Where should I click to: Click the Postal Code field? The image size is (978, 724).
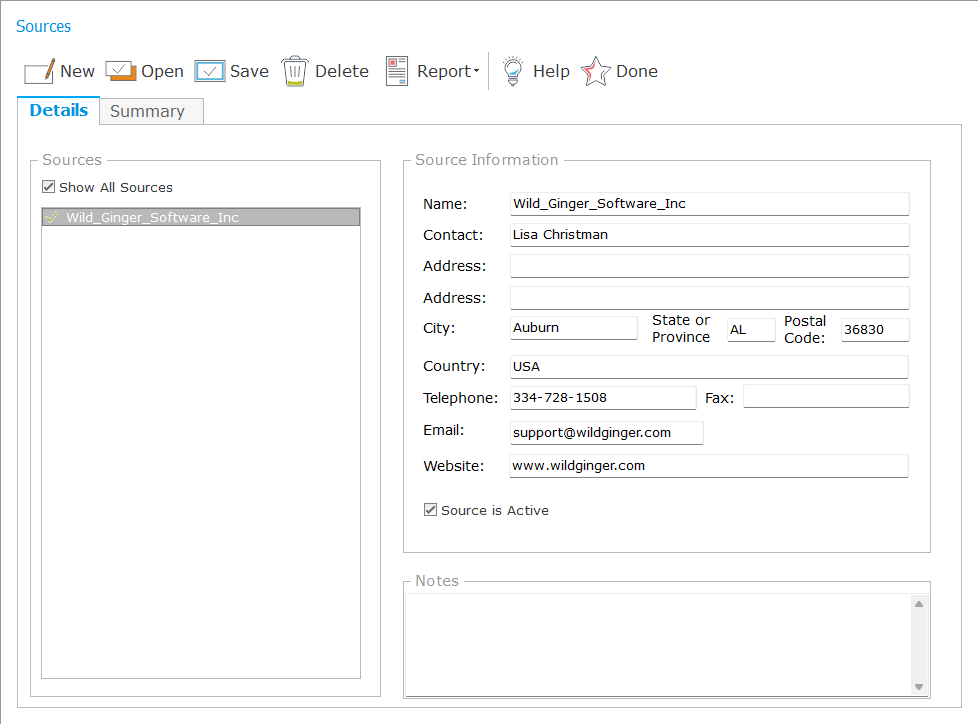coord(874,329)
